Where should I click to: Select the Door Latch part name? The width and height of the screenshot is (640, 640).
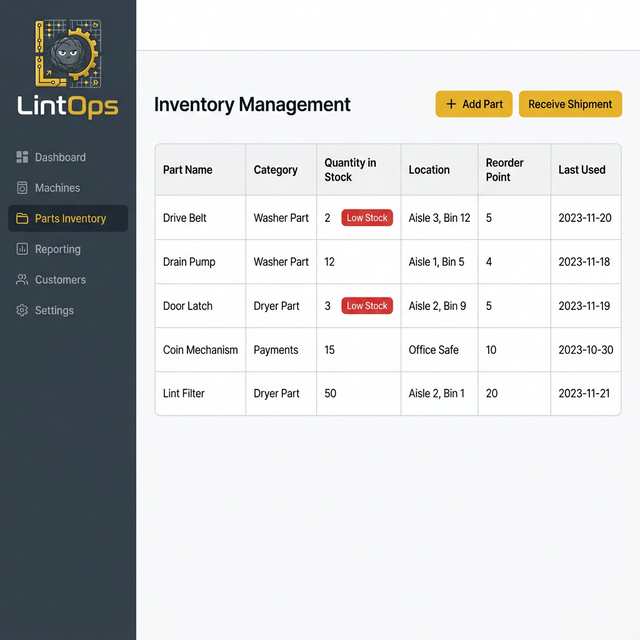click(188, 306)
